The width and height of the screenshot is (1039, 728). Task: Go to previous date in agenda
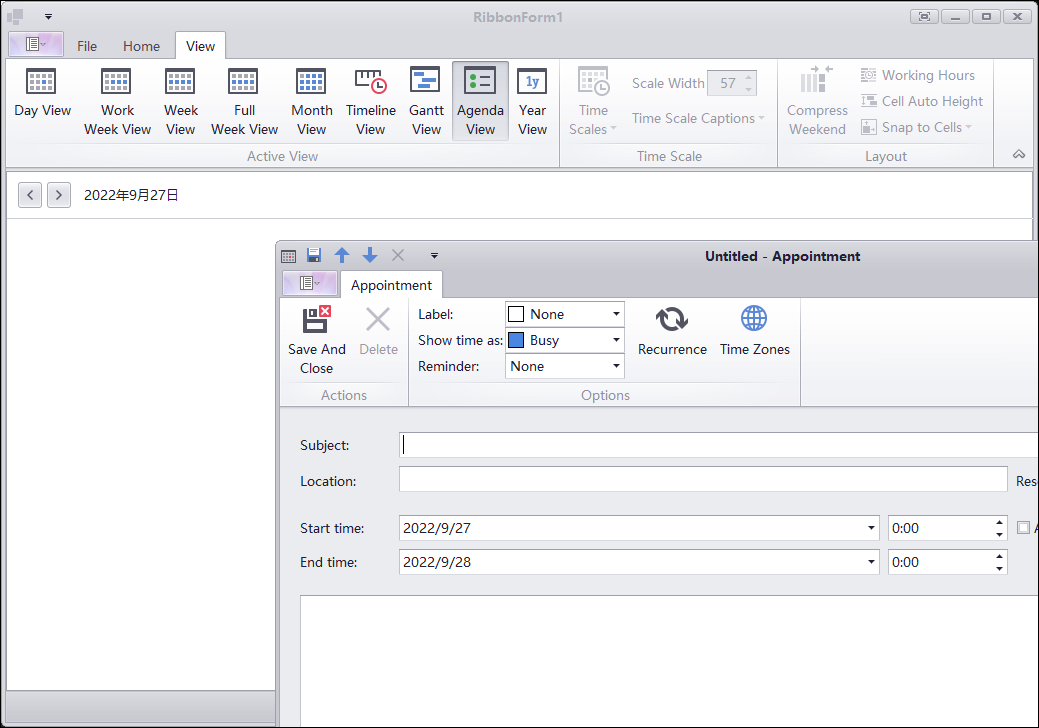pos(30,195)
